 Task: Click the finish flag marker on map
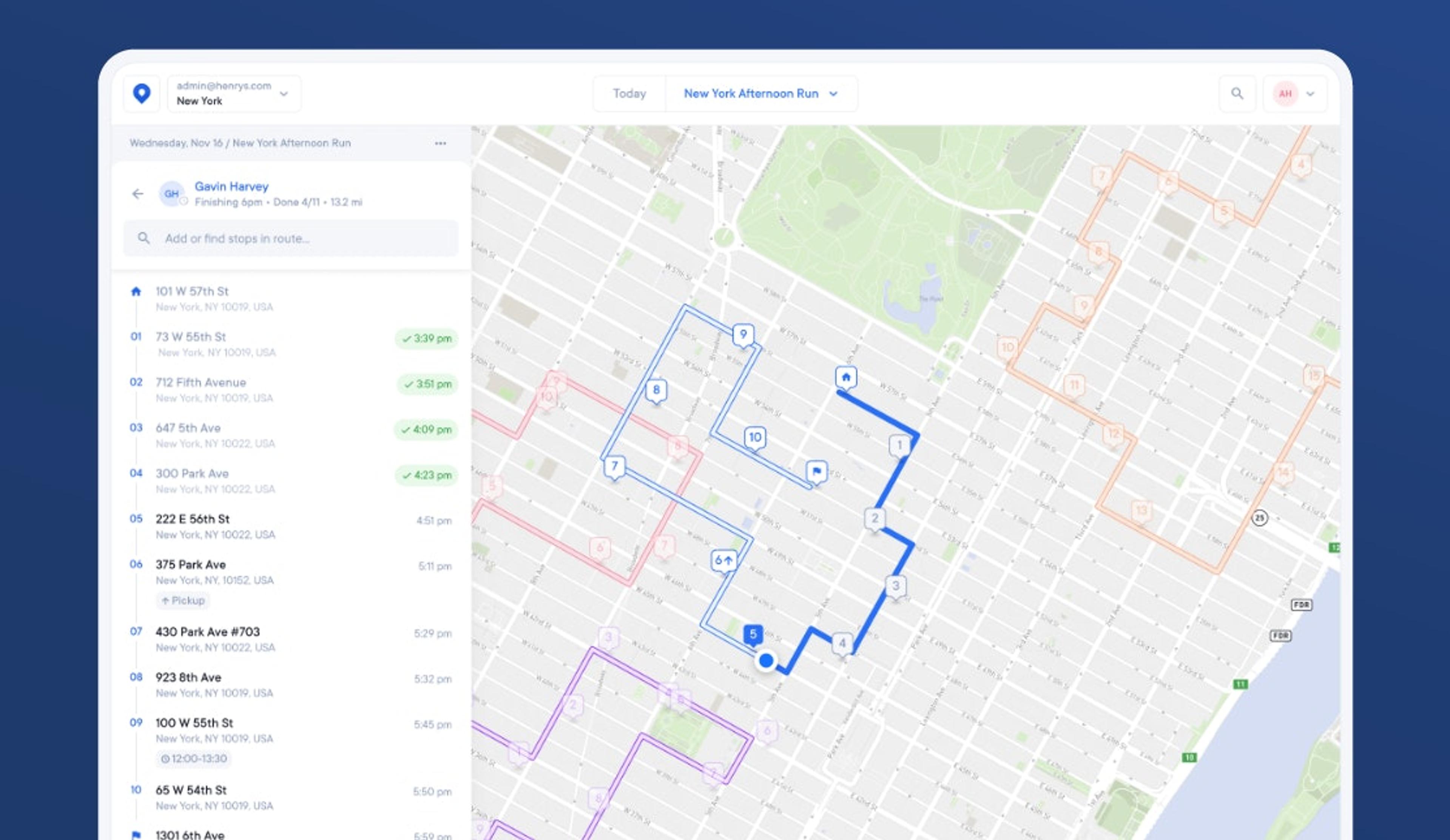816,472
